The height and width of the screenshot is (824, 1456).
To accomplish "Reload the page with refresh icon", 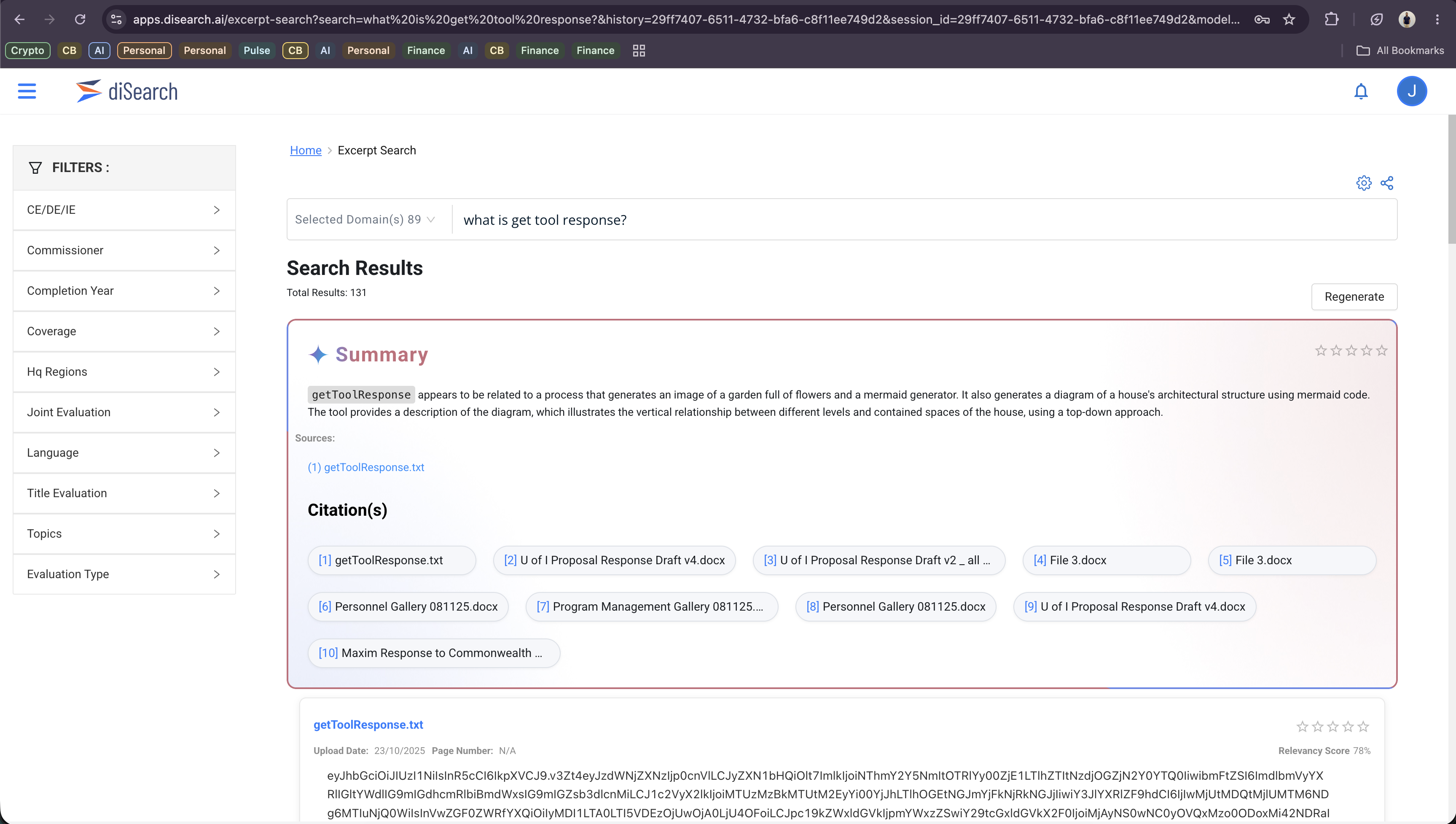I will click(81, 19).
